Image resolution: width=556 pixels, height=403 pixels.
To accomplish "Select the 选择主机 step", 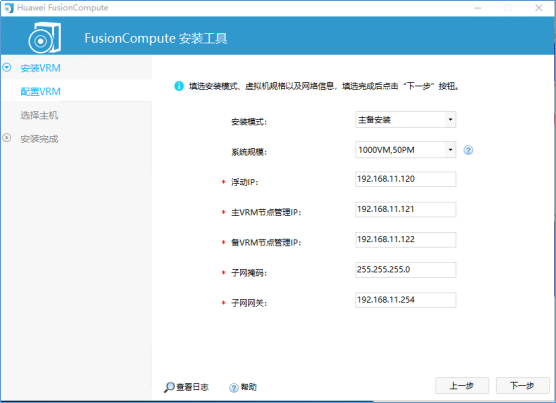I will tap(39, 115).
